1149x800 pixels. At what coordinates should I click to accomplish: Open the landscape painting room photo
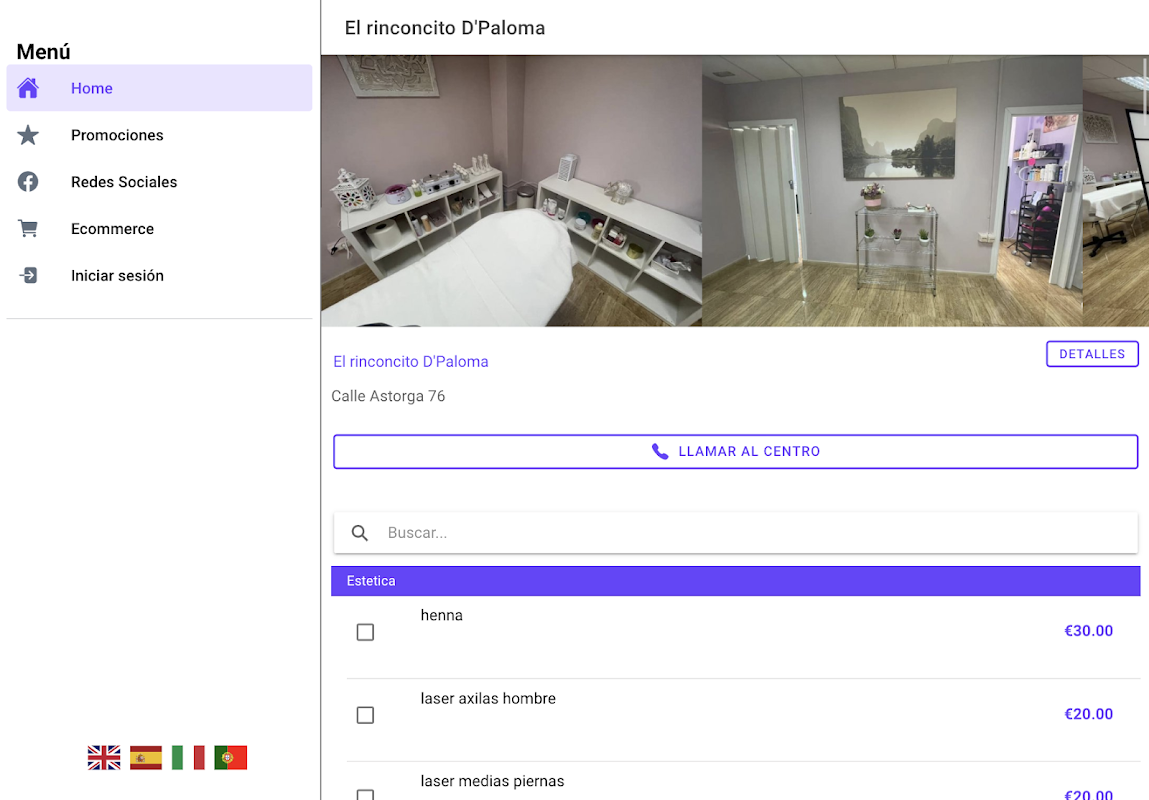(892, 191)
